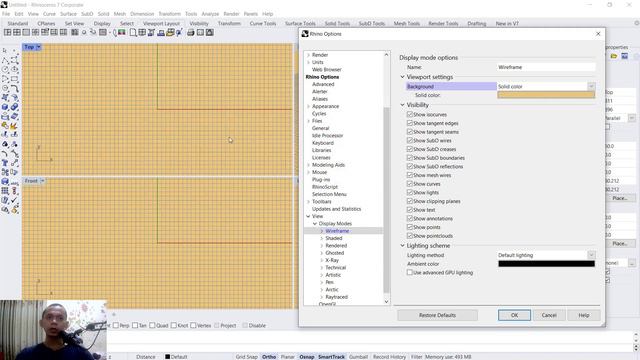Select the Boolean Union tool

pos(14,107)
